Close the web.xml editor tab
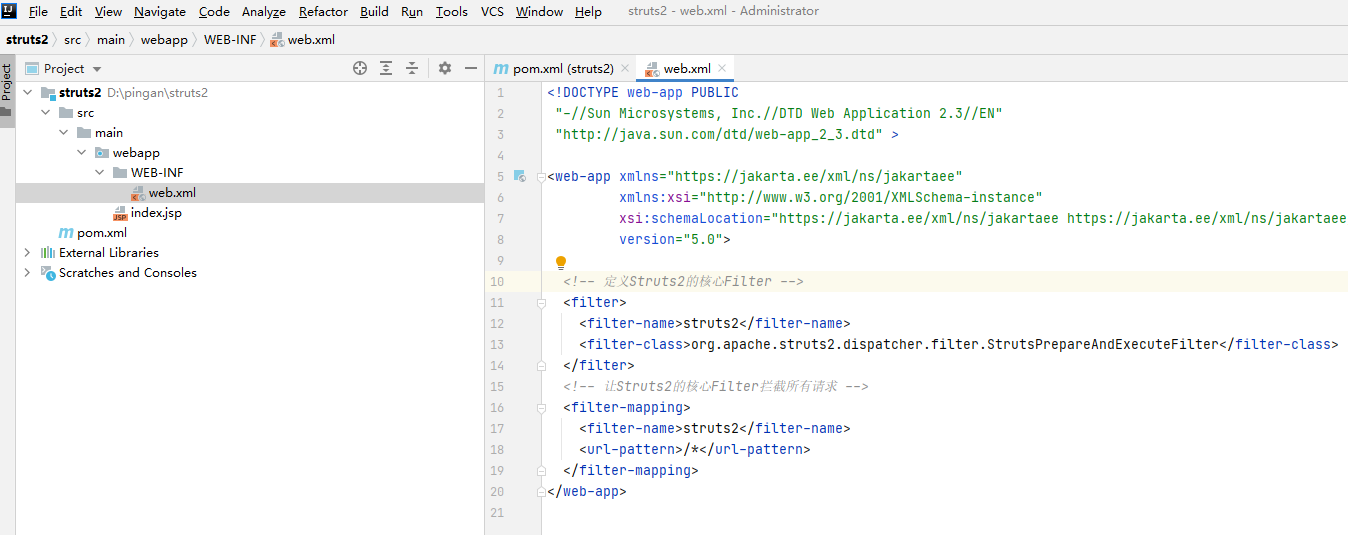 point(722,68)
